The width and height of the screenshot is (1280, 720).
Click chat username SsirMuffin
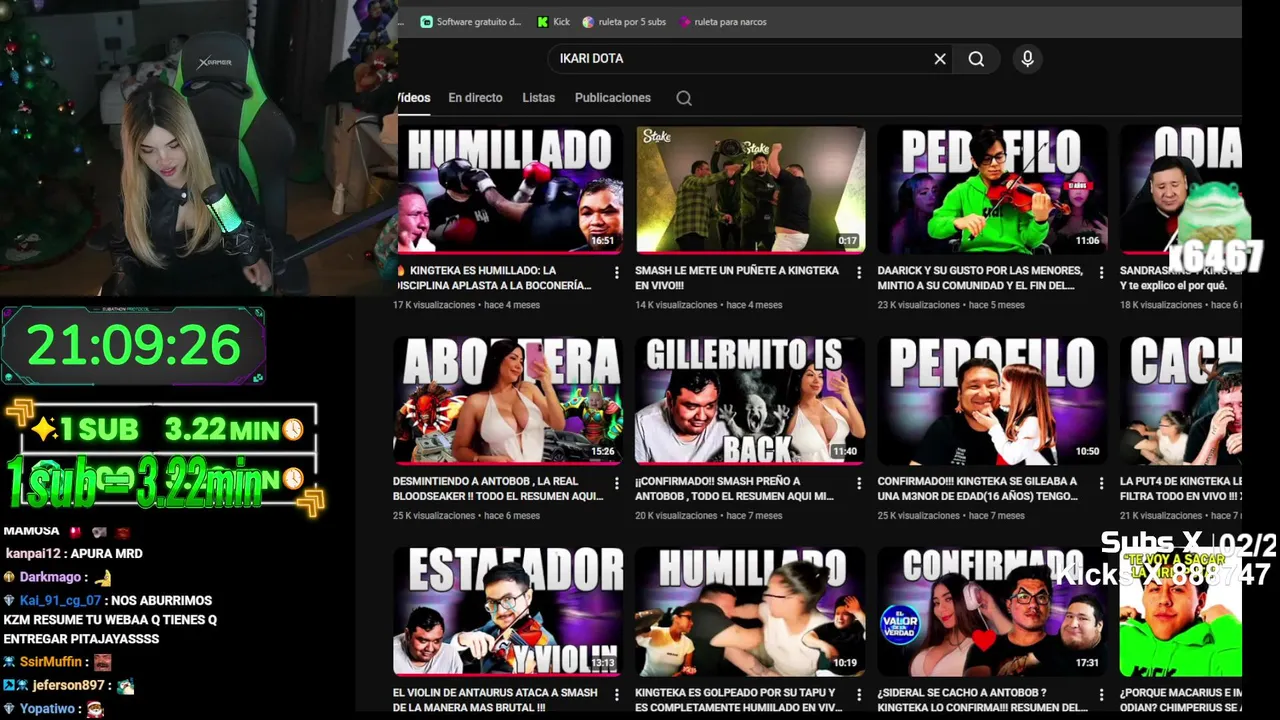50,662
